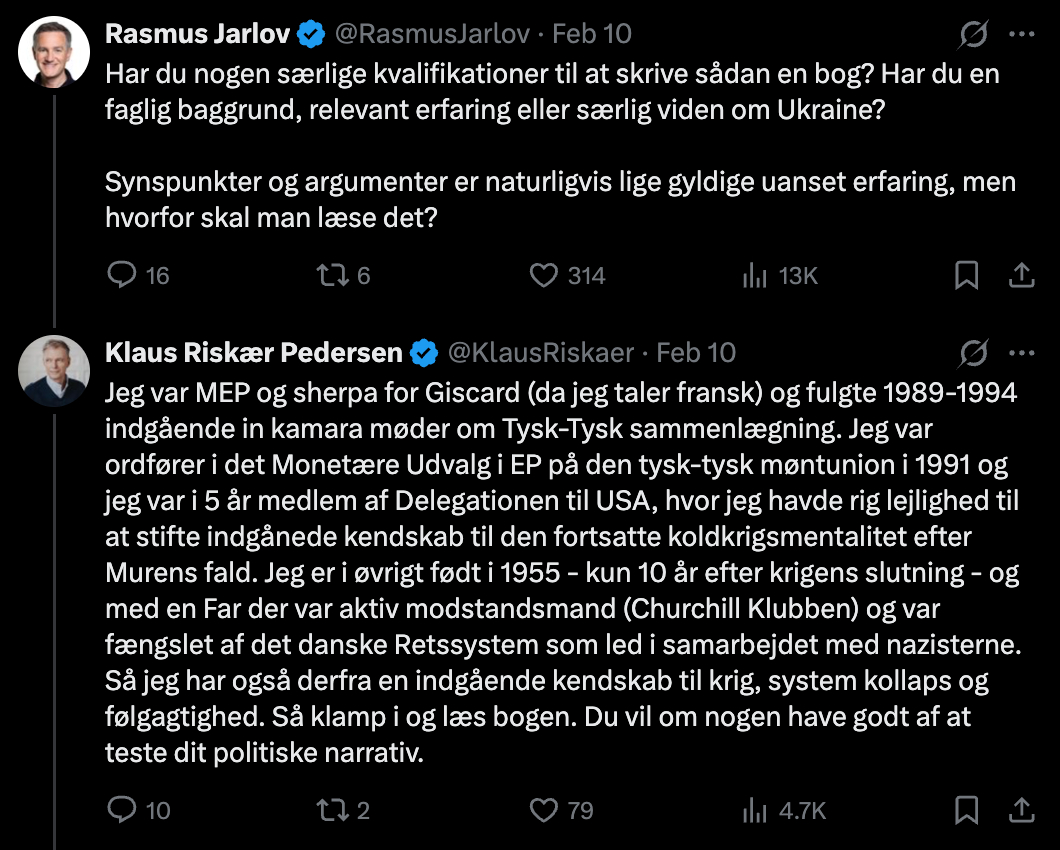
Task: Open more options for Rasmus Jarlov's tweet
Action: pos(1021,34)
